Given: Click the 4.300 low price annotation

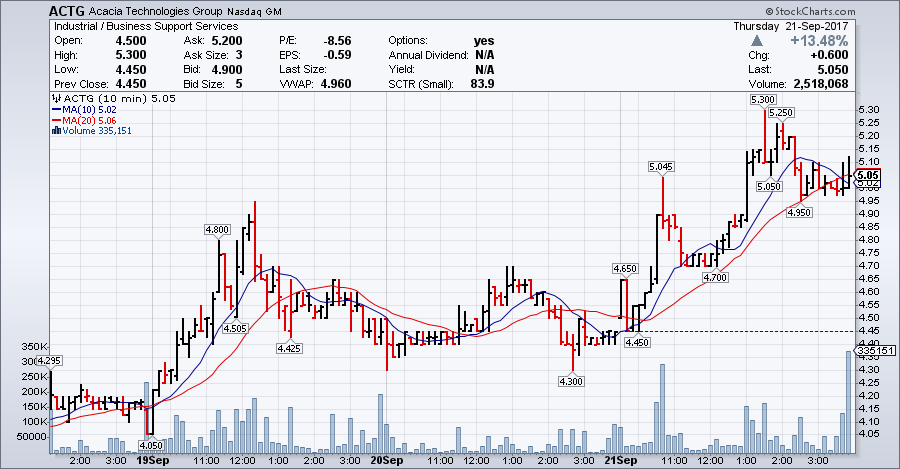Looking at the screenshot, I should tap(571, 381).
